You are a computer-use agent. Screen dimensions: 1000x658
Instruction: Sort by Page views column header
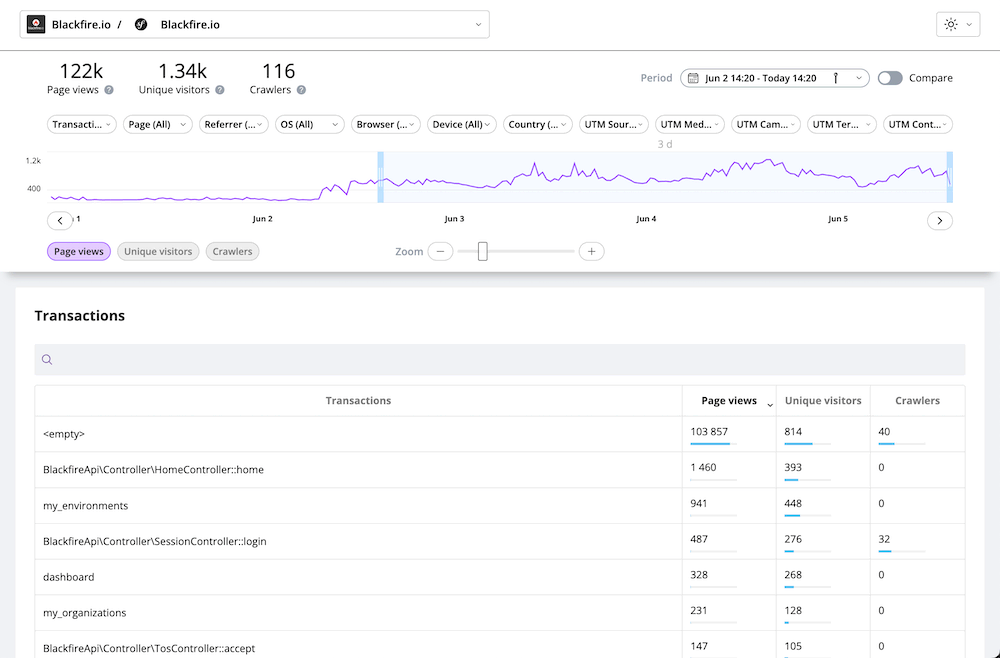(x=729, y=401)
